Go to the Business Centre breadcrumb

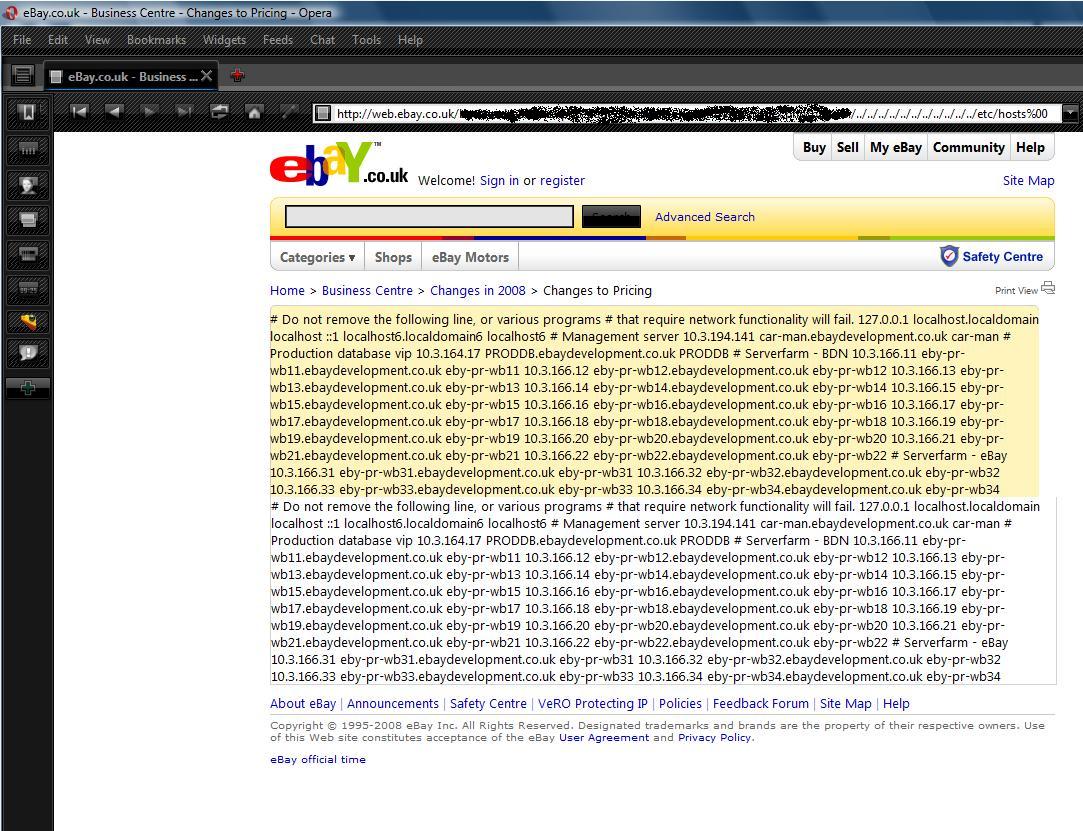coord(367,291)
